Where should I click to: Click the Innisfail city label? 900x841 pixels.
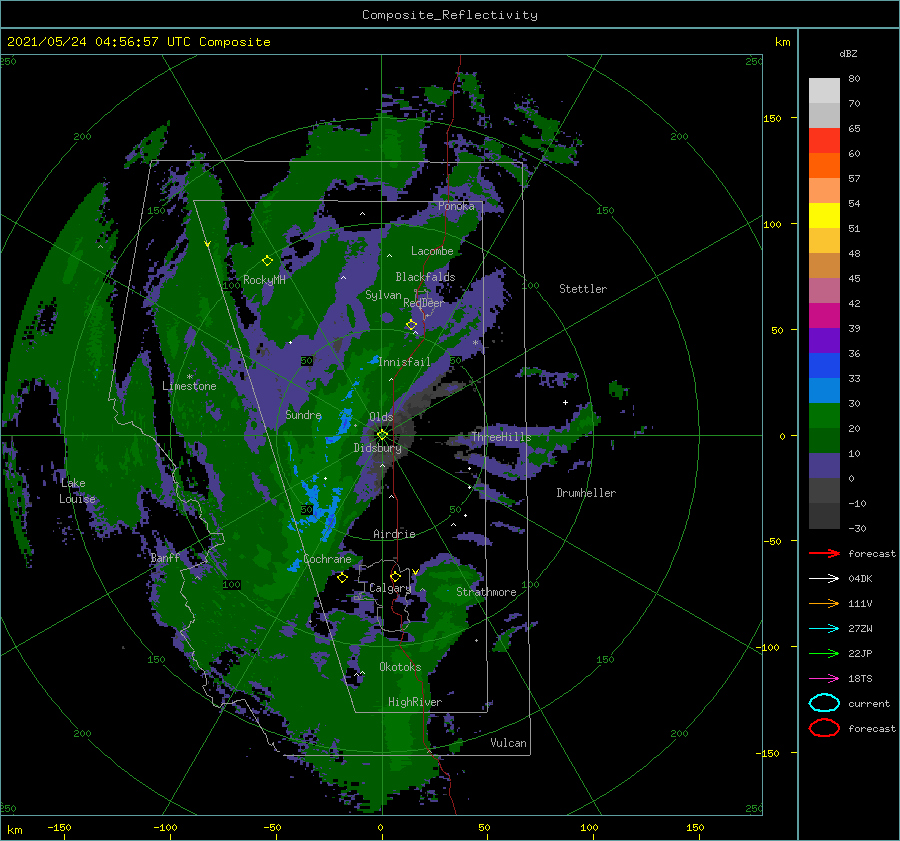tap(404, 362)
